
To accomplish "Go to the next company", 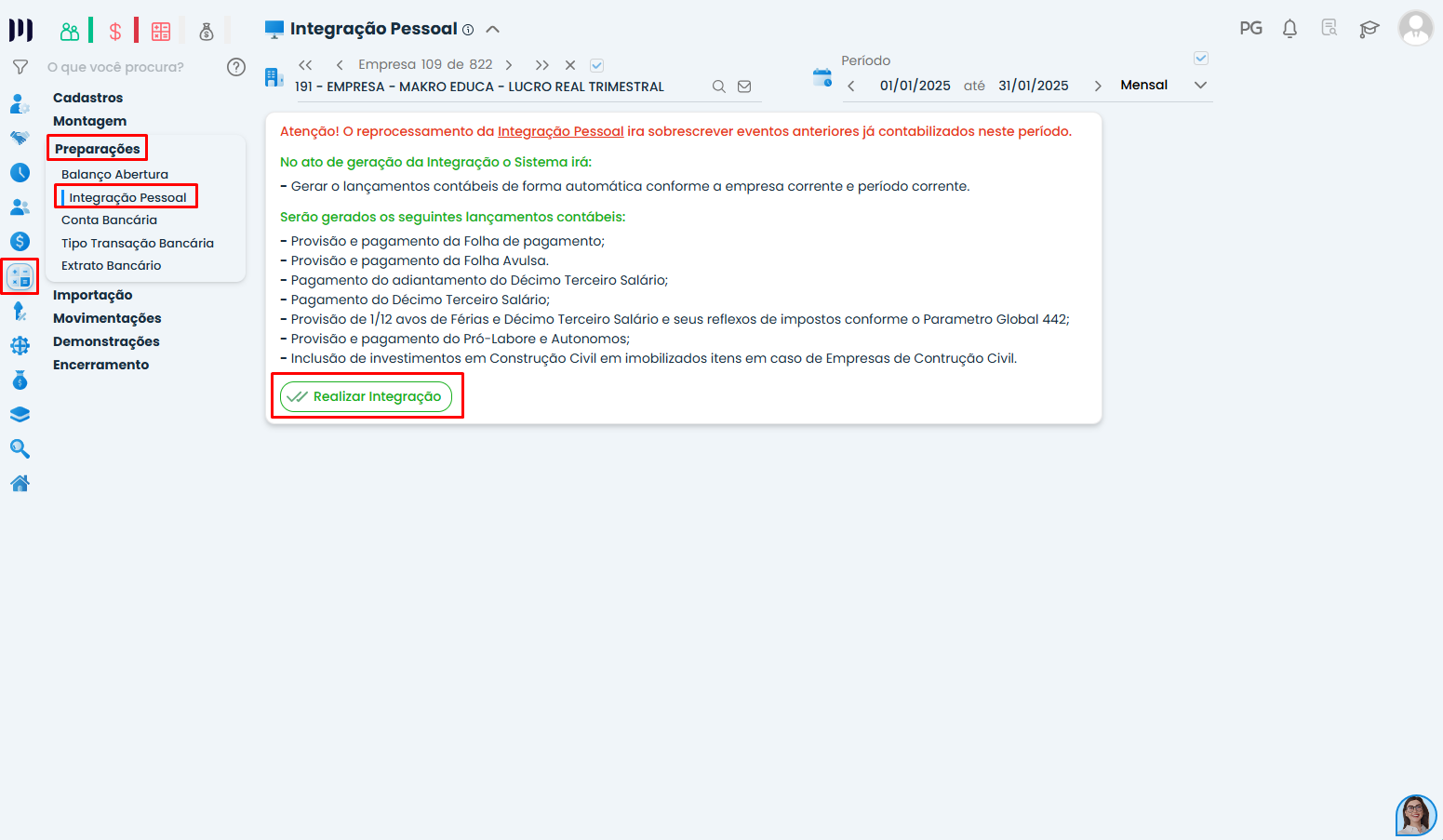I will coord(509,65).
